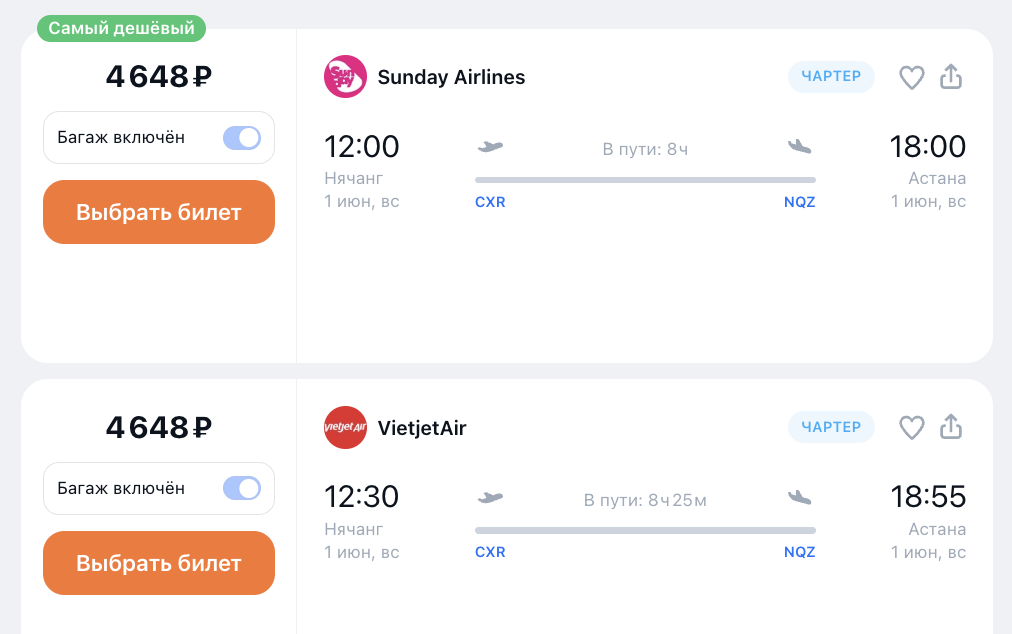This screenshot has width=1012, height=634.
Task: Click the Самый дешёвый green label
Action: (121, 28)
